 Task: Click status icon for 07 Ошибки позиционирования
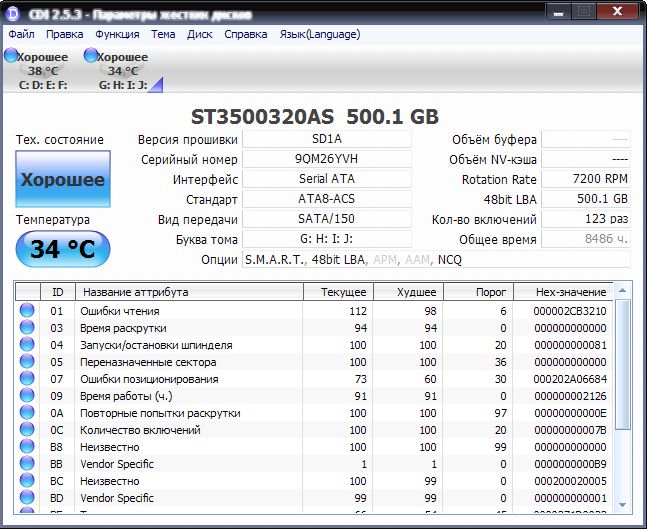point(27,378)
